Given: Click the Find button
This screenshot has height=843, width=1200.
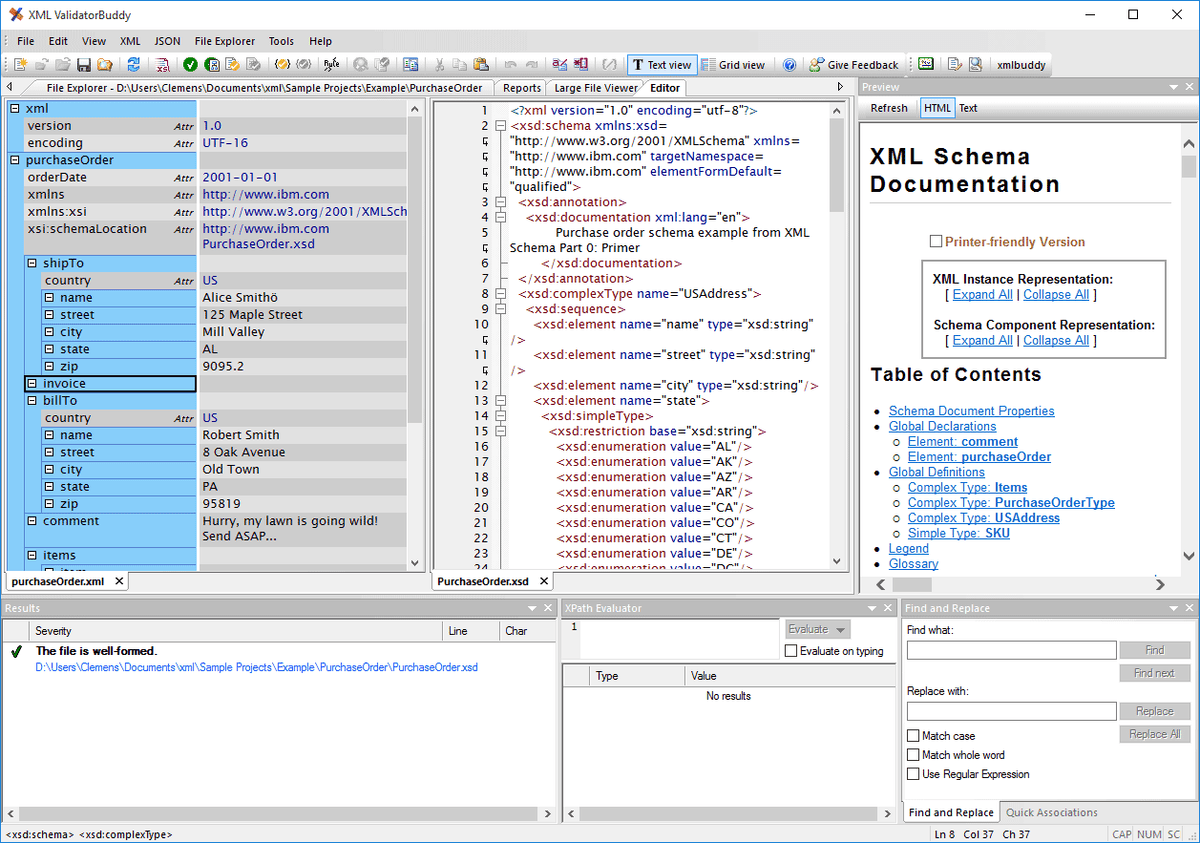Looking at the screenshot, I should (1155, 650).
